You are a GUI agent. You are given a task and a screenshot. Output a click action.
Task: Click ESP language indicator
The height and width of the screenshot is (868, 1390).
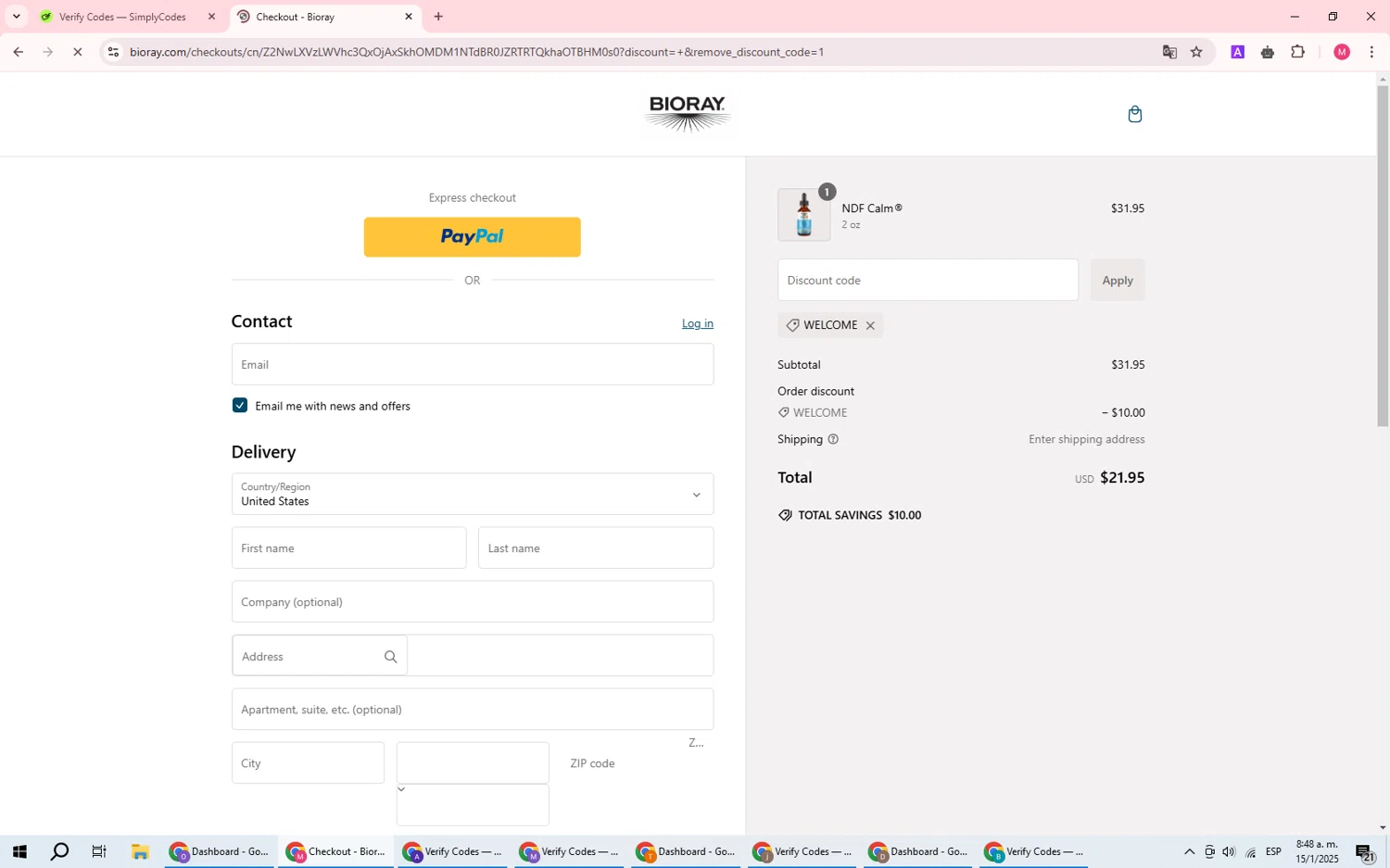pyautogui.click(x=1274, y=852)
